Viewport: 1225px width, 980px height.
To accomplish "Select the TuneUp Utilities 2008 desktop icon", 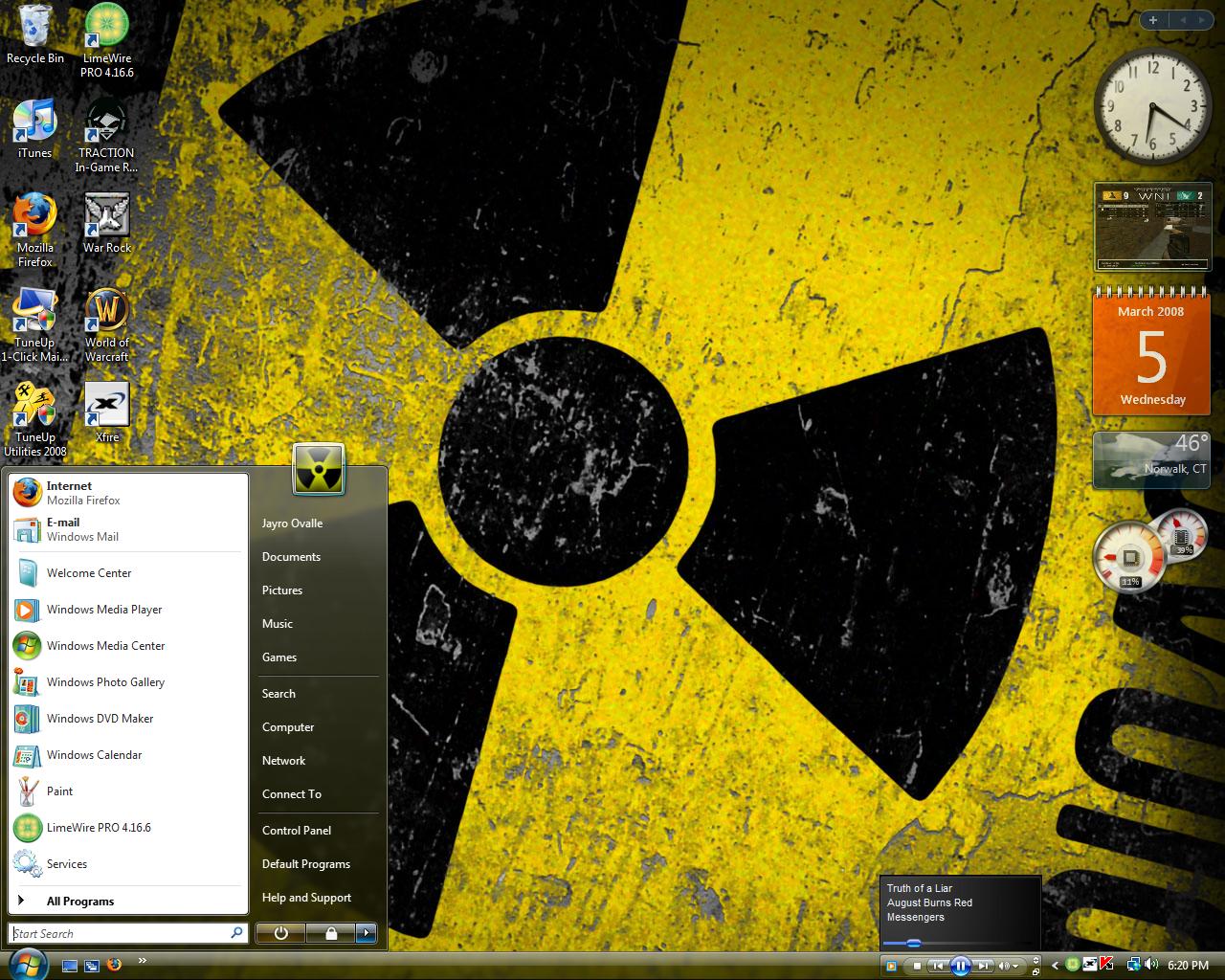I will coord(35,420).
